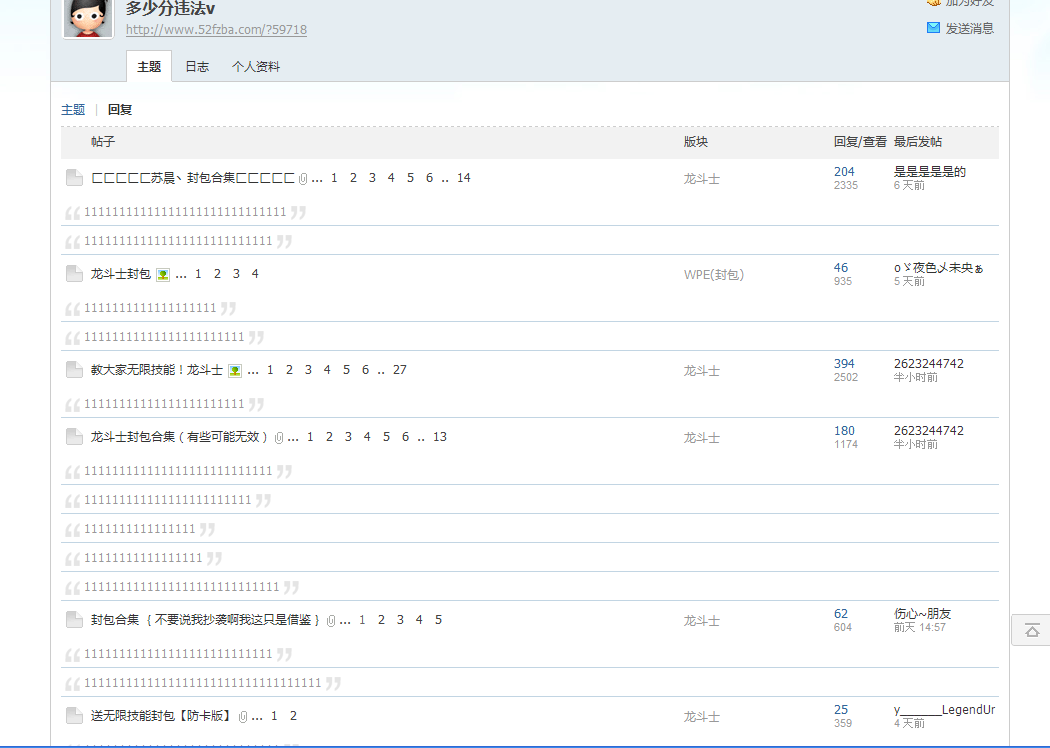The height and width of the screenshot is (748, 1050).
Task: Click image attachment icon on 龙斗士封包 thread
Action: pyautogui.click(x=163, y=275)
